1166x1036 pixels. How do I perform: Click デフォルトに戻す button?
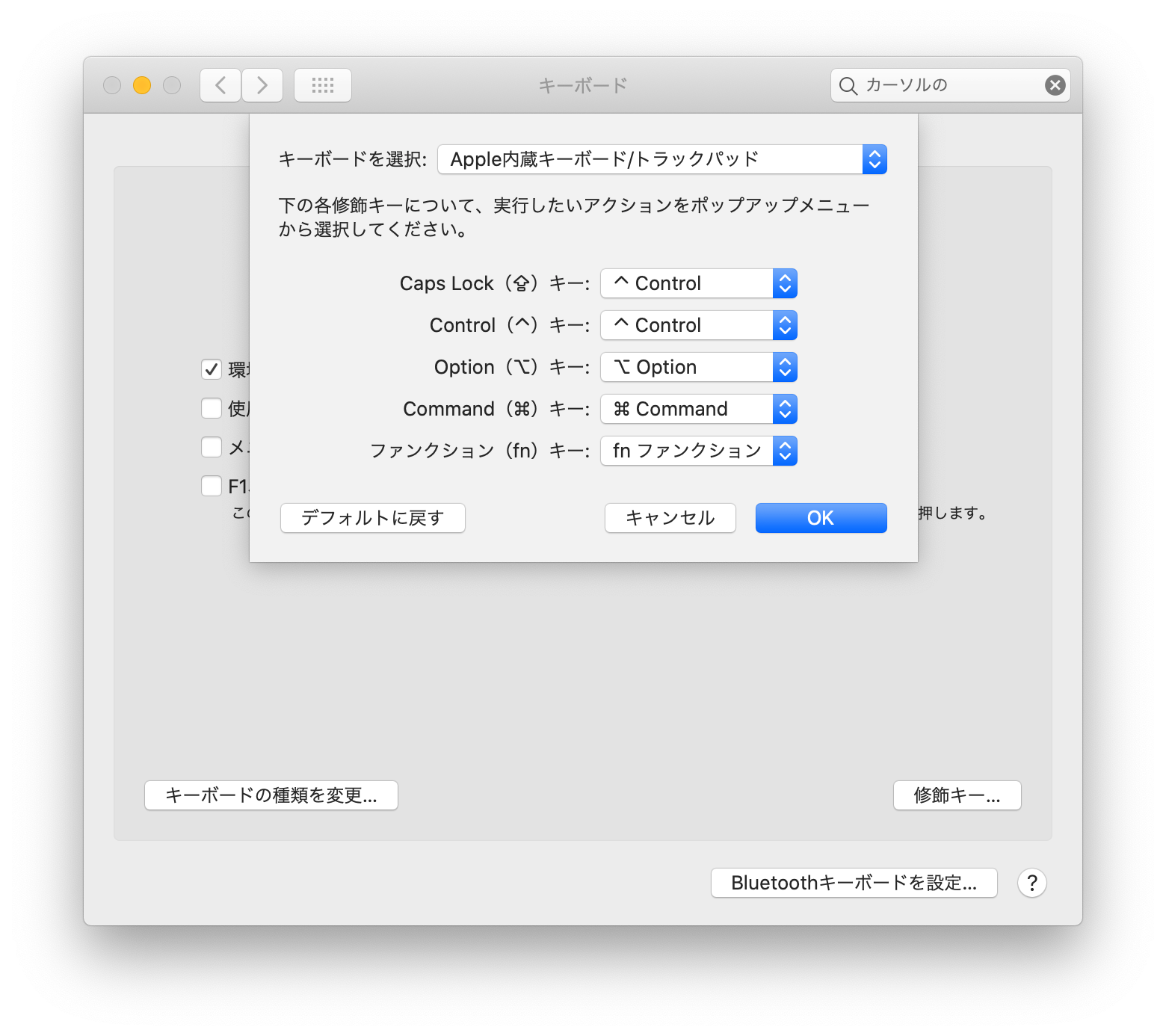click(x=373, y=518)
